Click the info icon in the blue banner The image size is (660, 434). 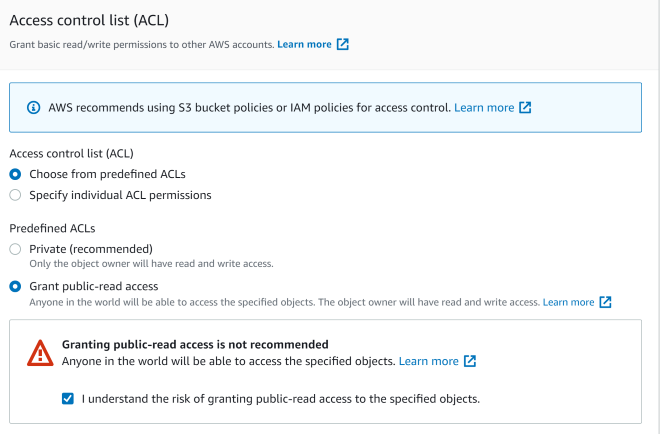coord(32,107)
